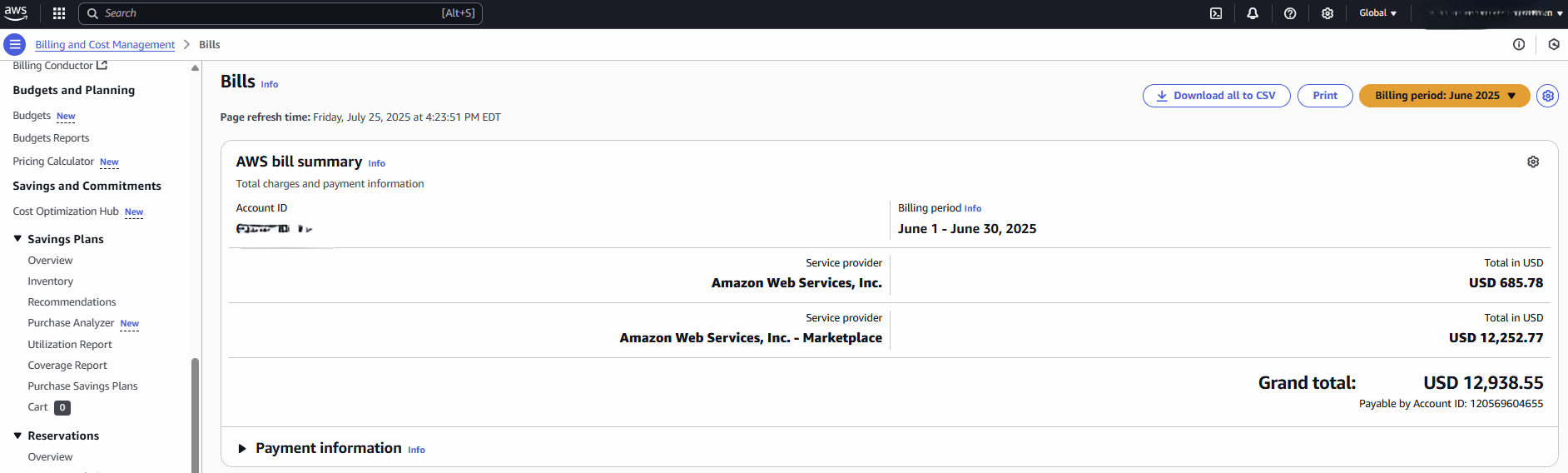Open the info panel icon near breadcrumb

coord(1519,45)
